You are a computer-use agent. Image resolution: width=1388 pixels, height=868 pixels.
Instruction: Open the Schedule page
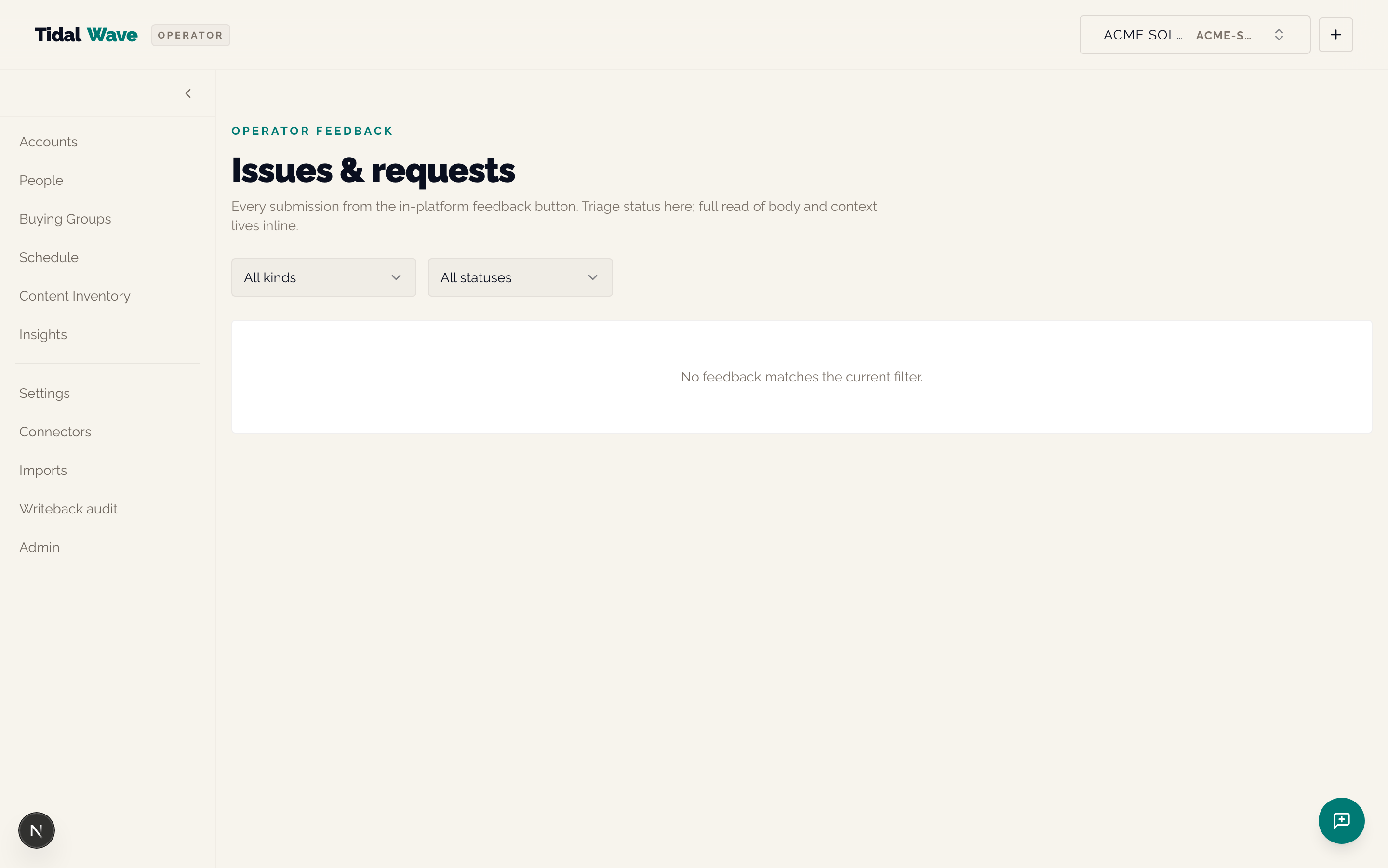(49, 257)
